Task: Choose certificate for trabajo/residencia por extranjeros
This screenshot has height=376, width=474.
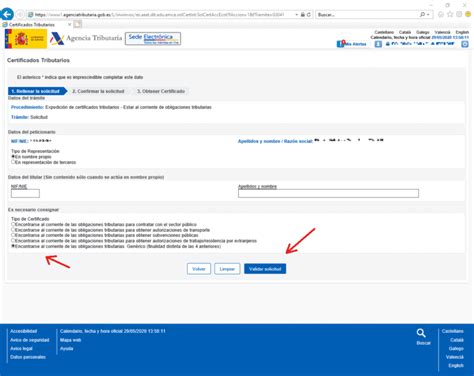Action: [x=13, y=240]
